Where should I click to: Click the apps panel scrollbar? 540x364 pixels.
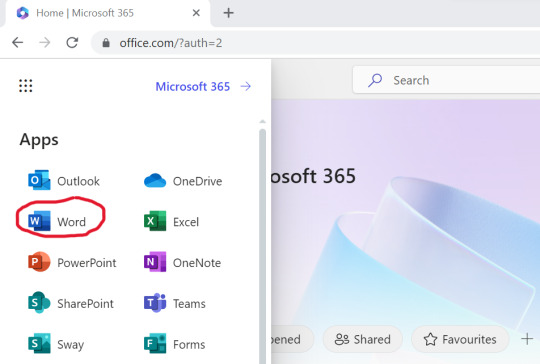click(x=262, y=246)
